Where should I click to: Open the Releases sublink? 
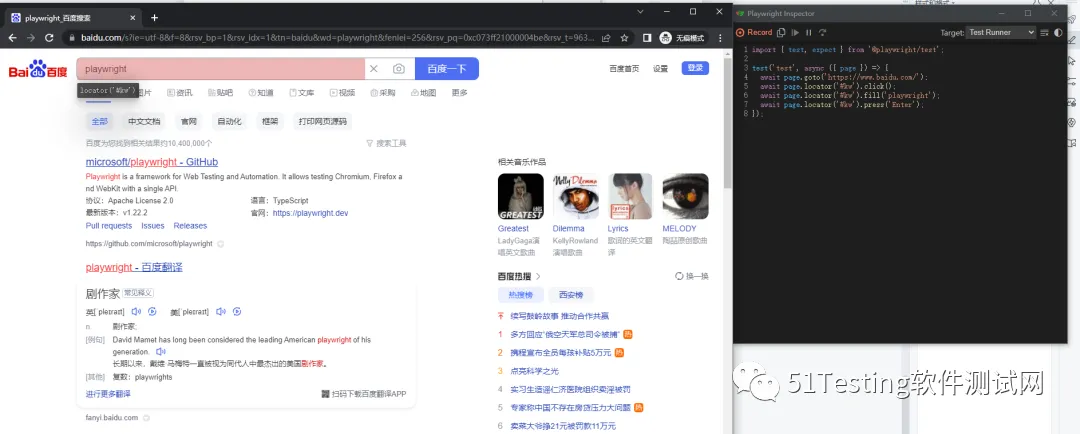click(x=190, y=226)
